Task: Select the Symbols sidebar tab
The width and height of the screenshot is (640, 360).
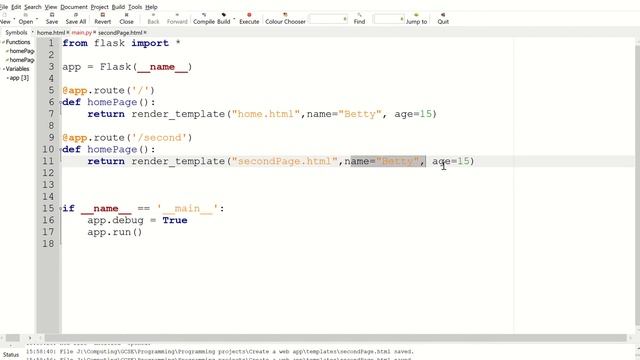Action: (x=16, y=32)
